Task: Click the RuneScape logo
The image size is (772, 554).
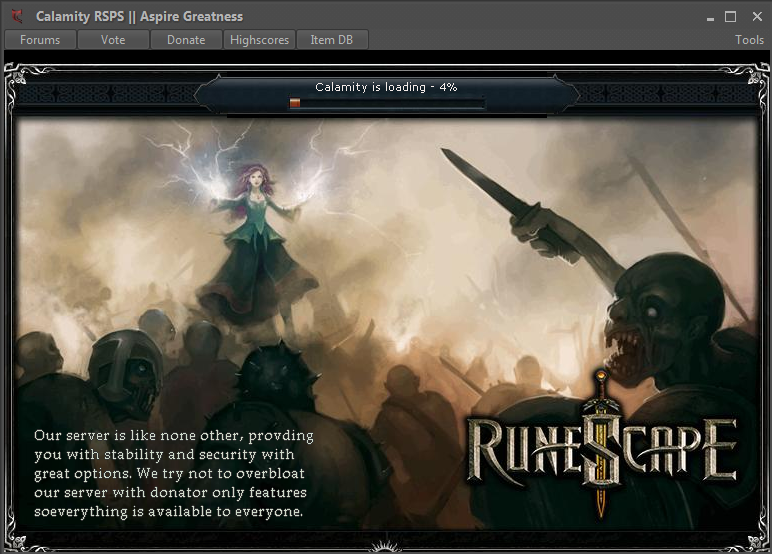Action: tap(601, 446)
